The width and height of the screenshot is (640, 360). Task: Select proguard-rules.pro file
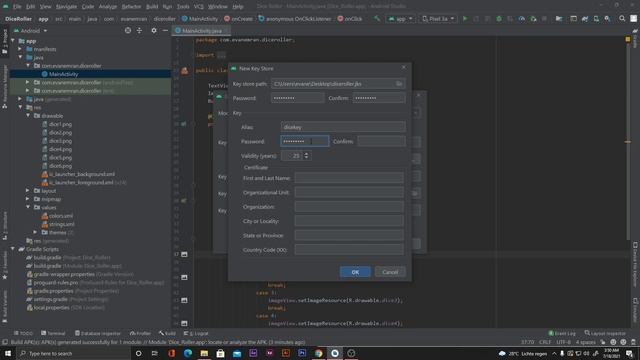(56, 282)
